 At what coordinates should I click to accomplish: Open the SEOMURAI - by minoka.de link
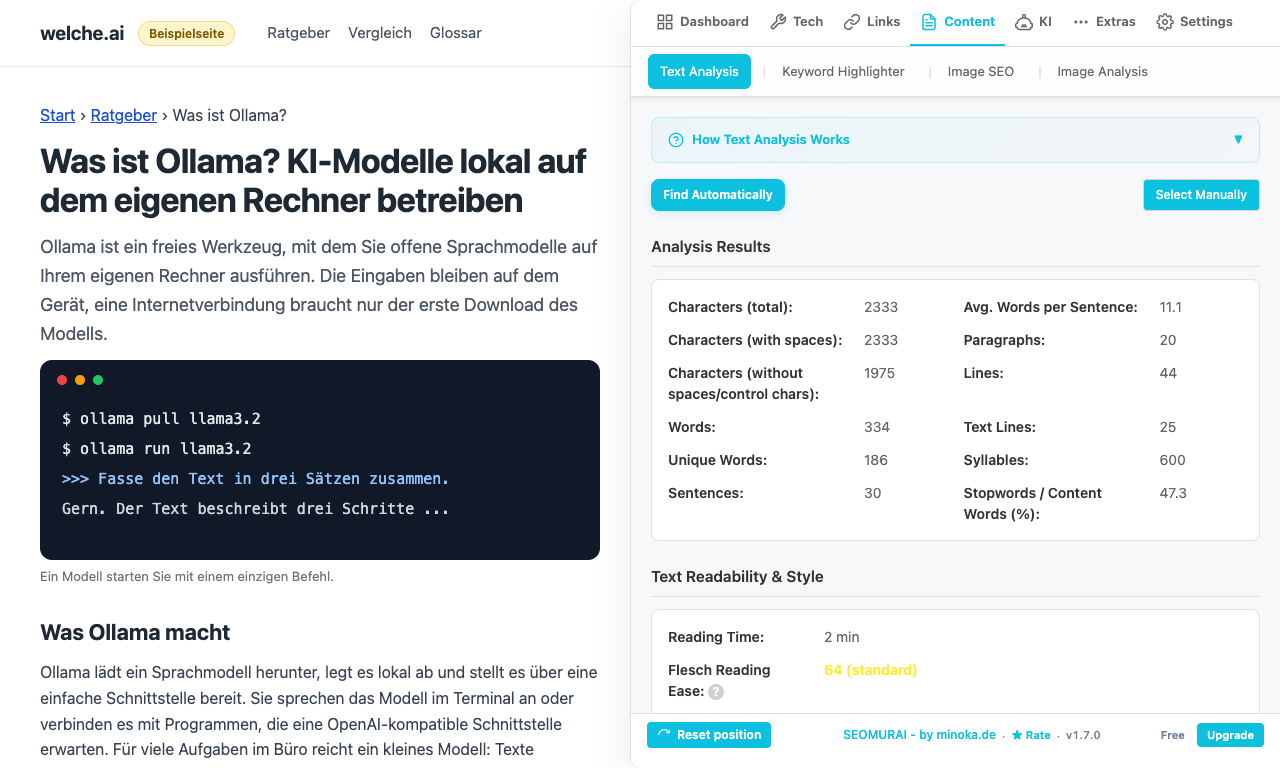(x=919, y=735)
